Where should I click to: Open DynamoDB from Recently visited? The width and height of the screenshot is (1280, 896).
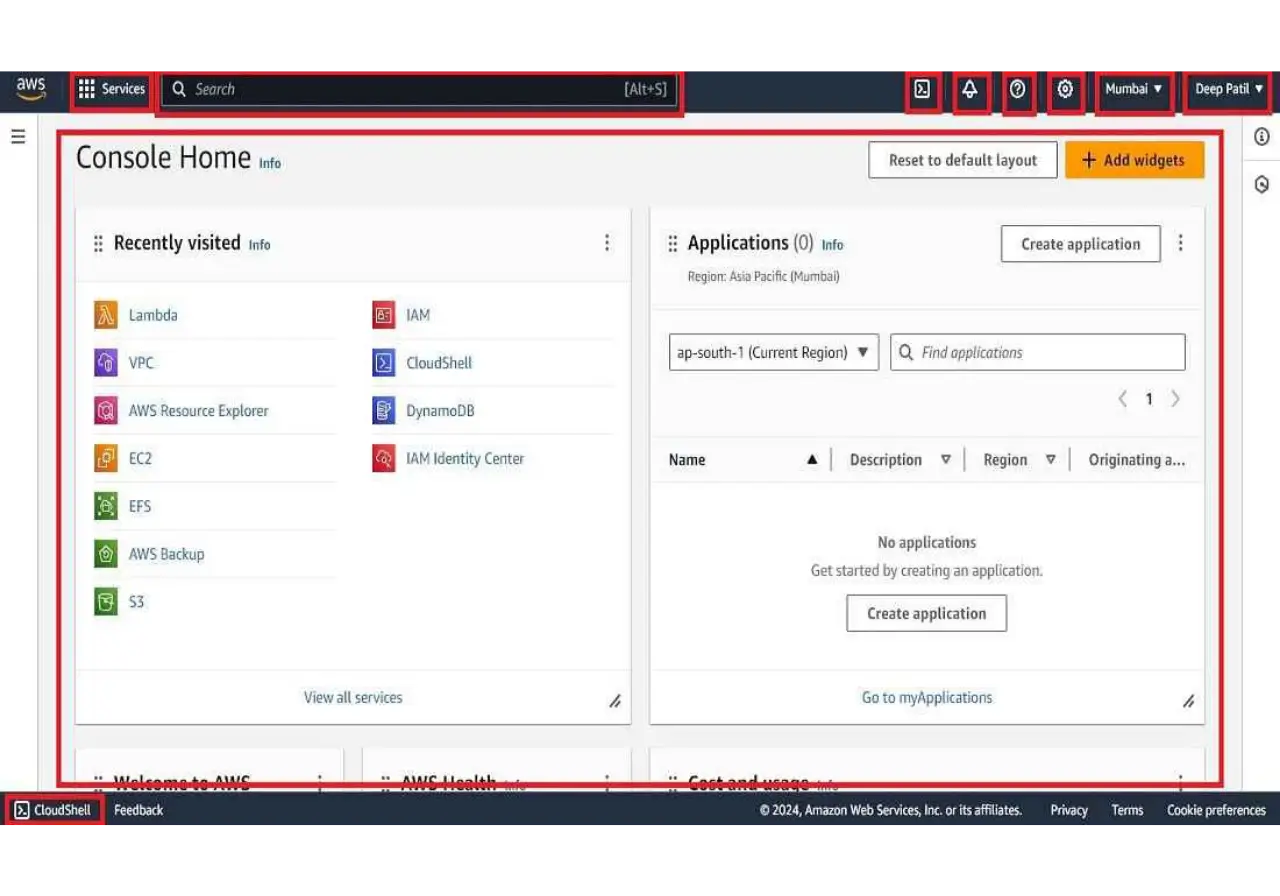pos(439,411)
